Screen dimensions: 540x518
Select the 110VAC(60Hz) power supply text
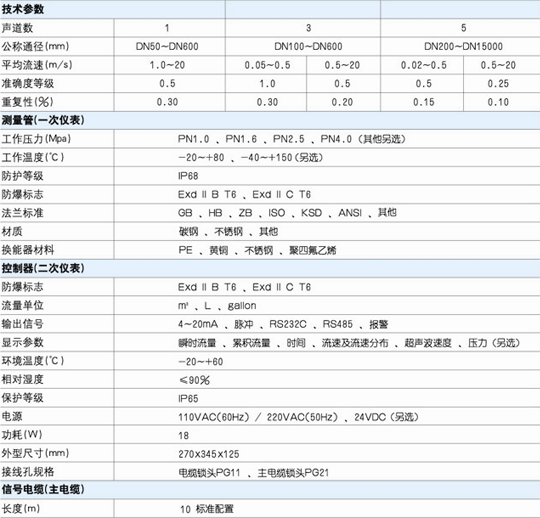point(214,417)
